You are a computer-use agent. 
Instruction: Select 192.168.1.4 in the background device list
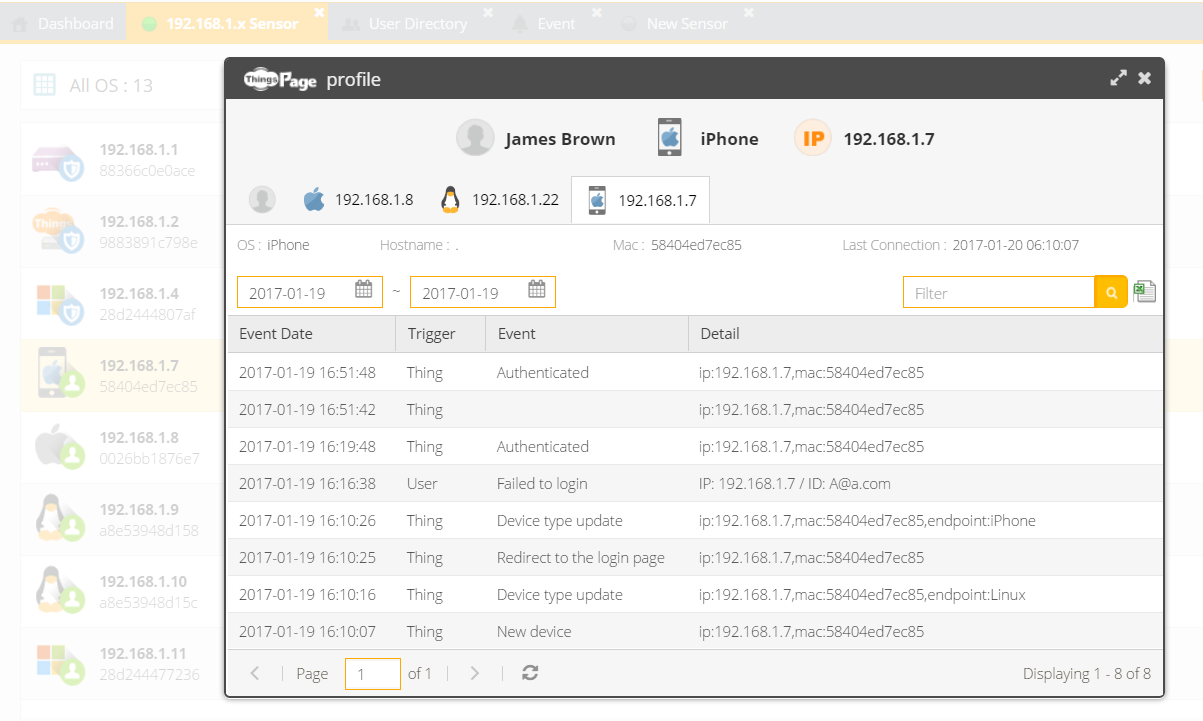coord(122,304)
